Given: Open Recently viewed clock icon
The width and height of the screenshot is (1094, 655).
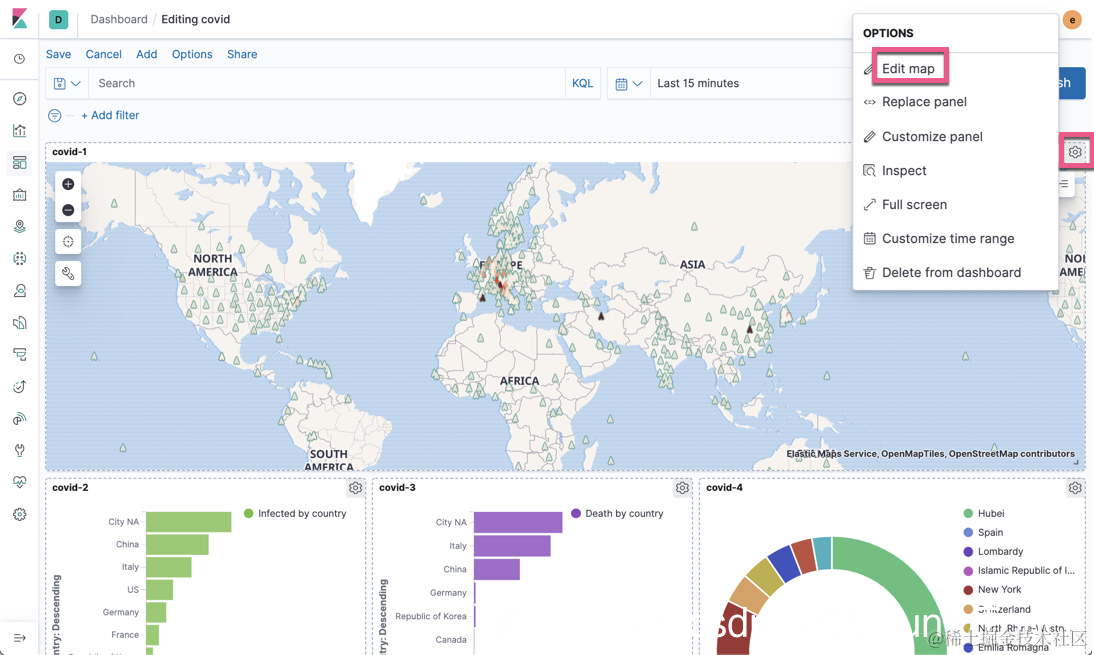Looking at the screenshot, I should (20, 59).
